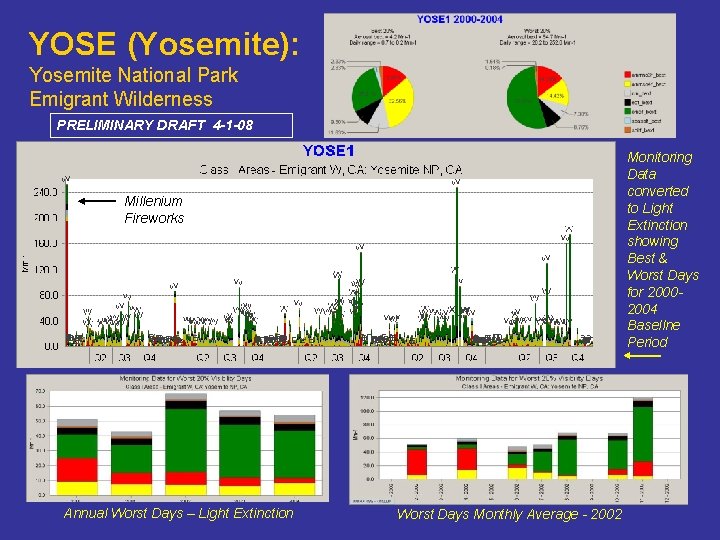Image resolution: width=720 pixels, height=540 pixels.
Task: Click the tallest bar in the monthly average chart
Action: [x=643, y=439]
